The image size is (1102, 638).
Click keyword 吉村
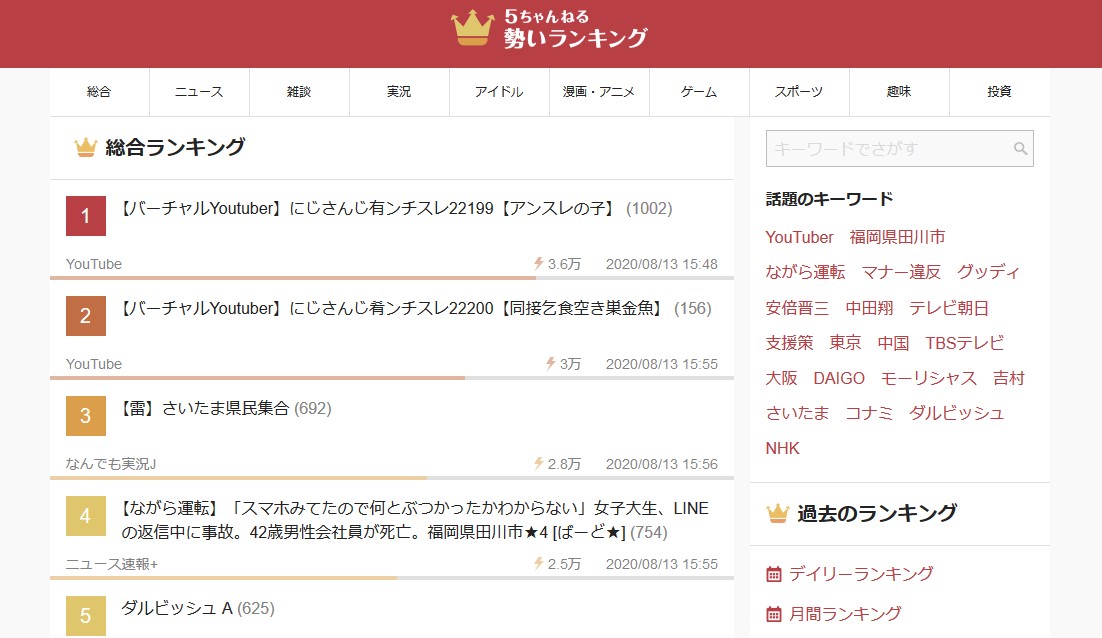pyautogui.click(x=1009, y=378)
